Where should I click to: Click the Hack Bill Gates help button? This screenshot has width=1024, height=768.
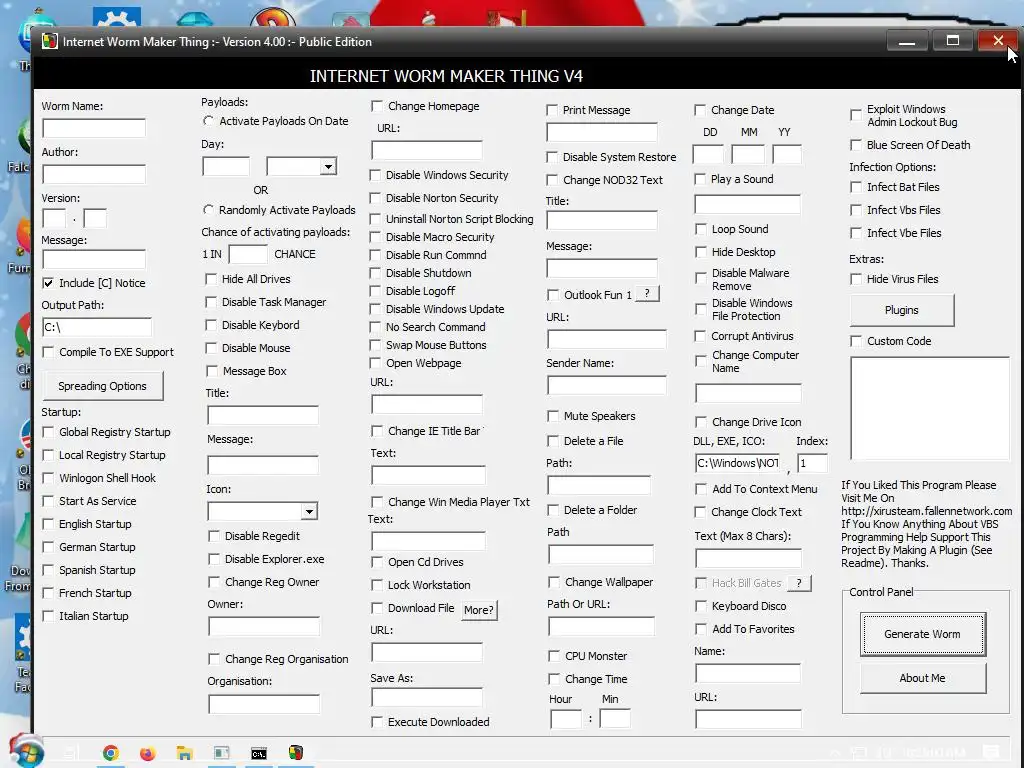[x=799, y=583]
